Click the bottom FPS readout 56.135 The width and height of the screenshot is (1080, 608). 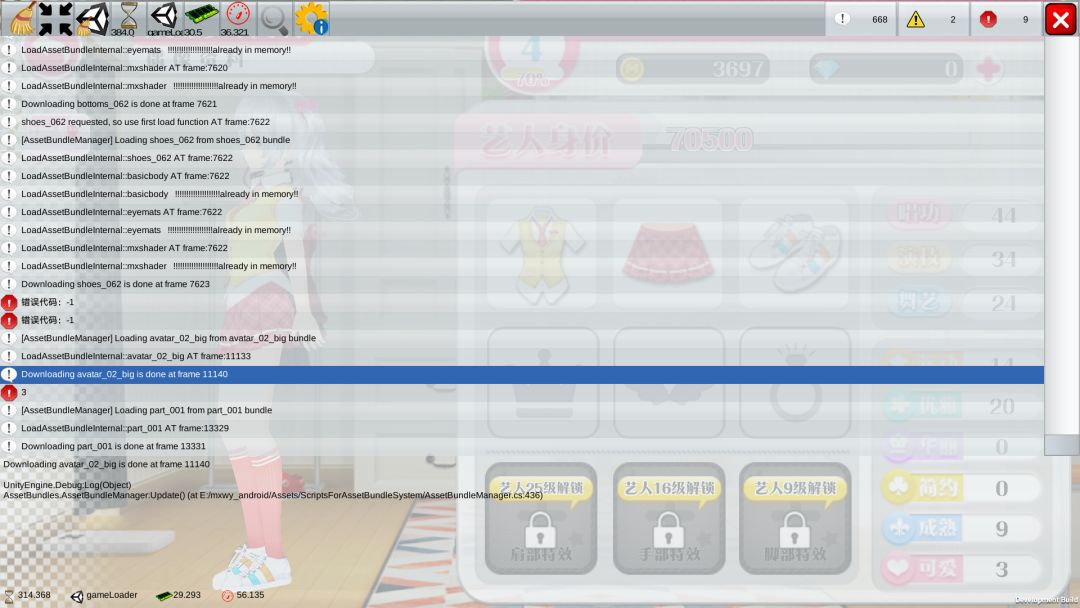[x=243, y=595]
